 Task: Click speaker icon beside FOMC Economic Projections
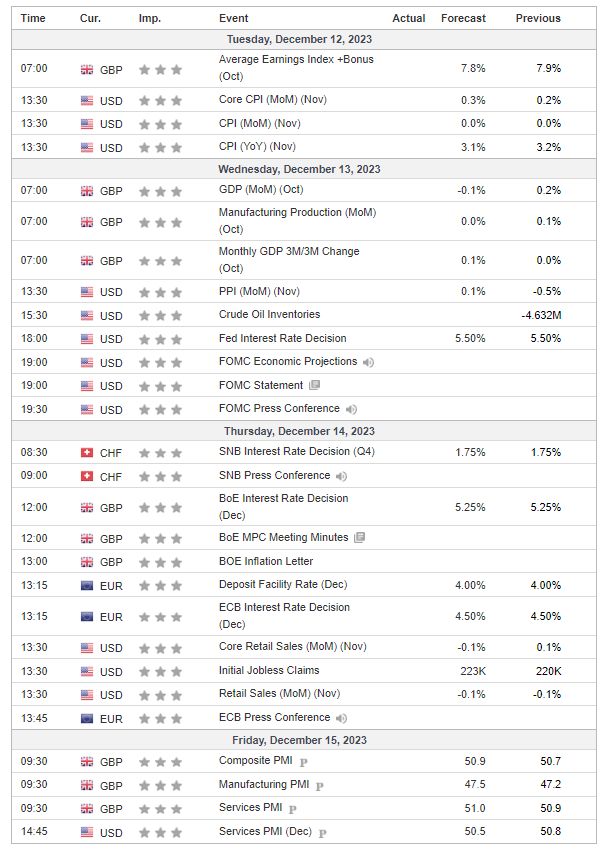(369, 362)
